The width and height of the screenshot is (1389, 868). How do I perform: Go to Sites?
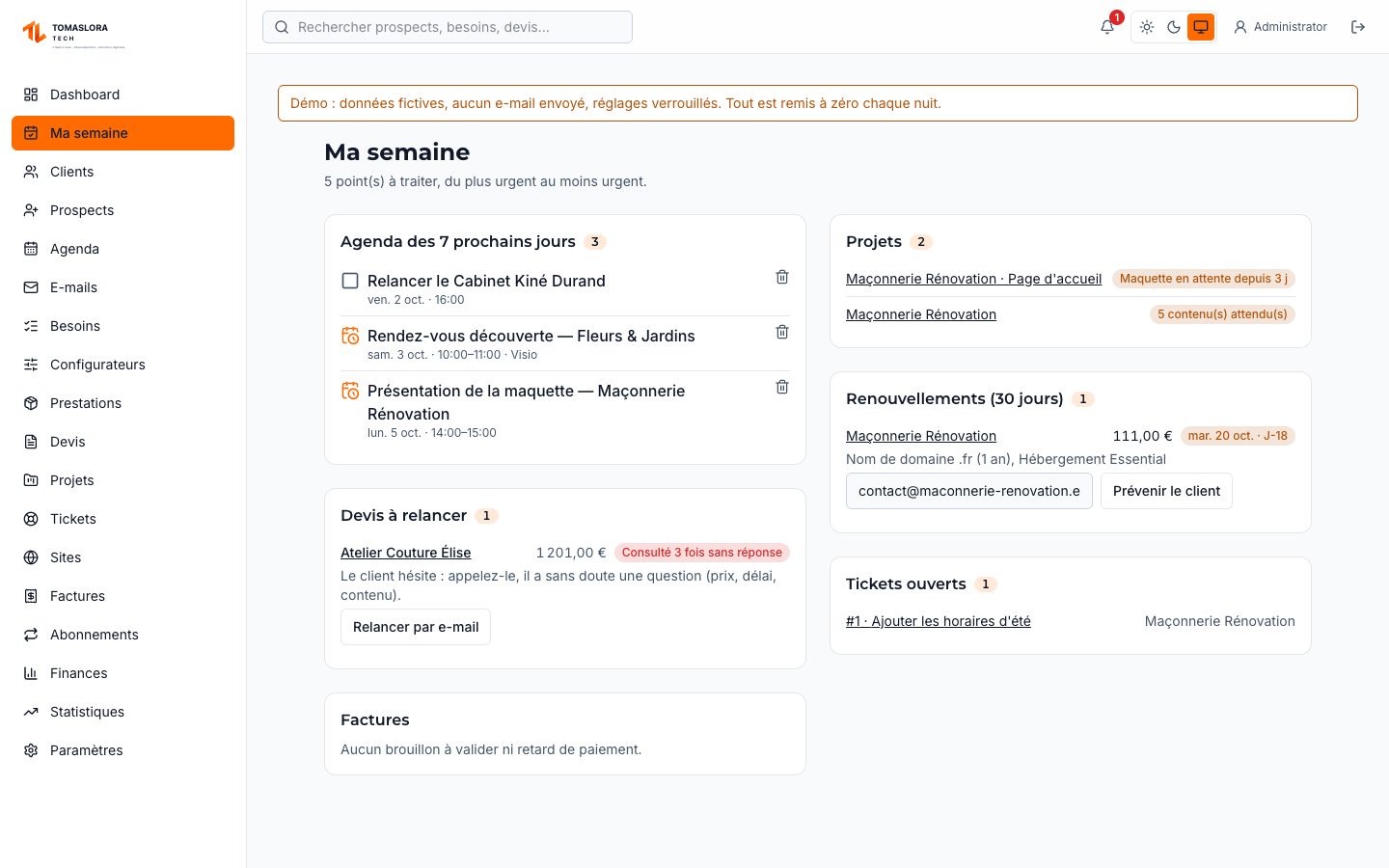123,557
